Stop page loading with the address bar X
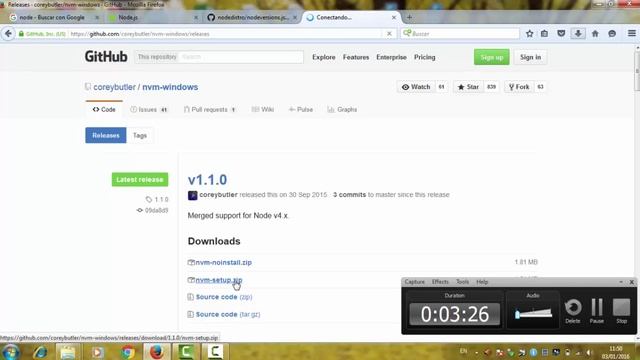This screenshot has height=360, width=640. tap(389, 33)
